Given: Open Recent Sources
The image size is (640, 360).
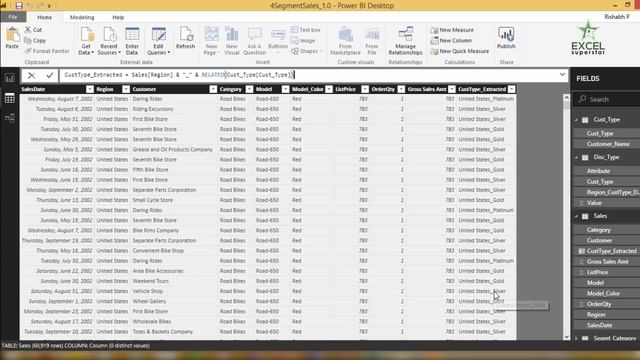Looking at the screenshot, I should coord(109,41).
